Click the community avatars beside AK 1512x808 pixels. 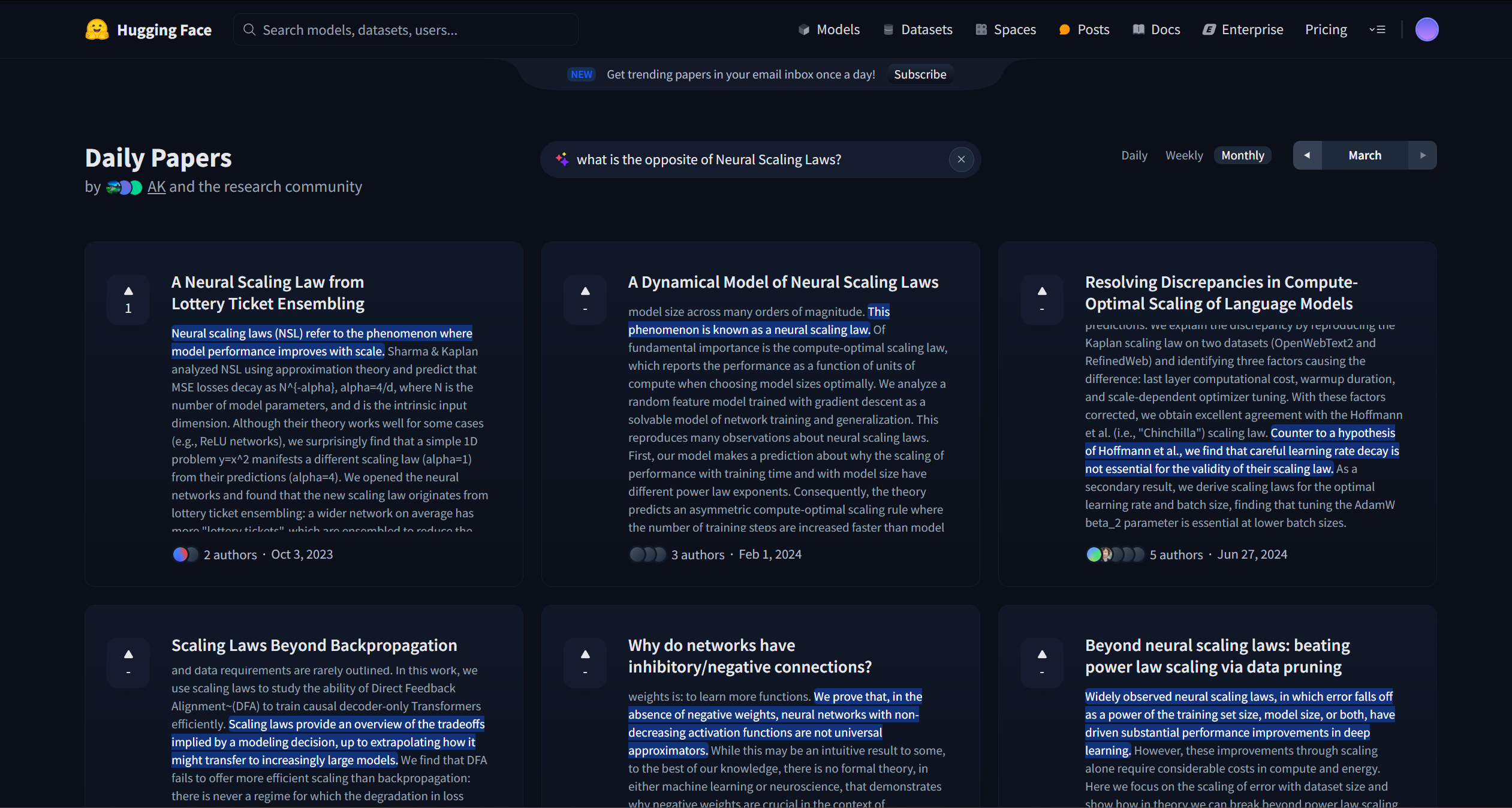point(124,188)
